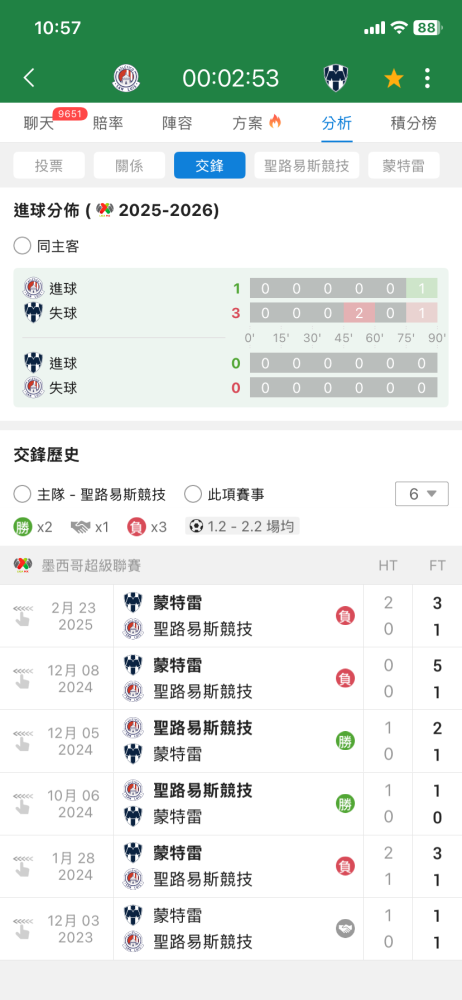This screenshot has width=462, height=1000.
Task: Toggle the favorite star icon
Action: click(394, 78)
